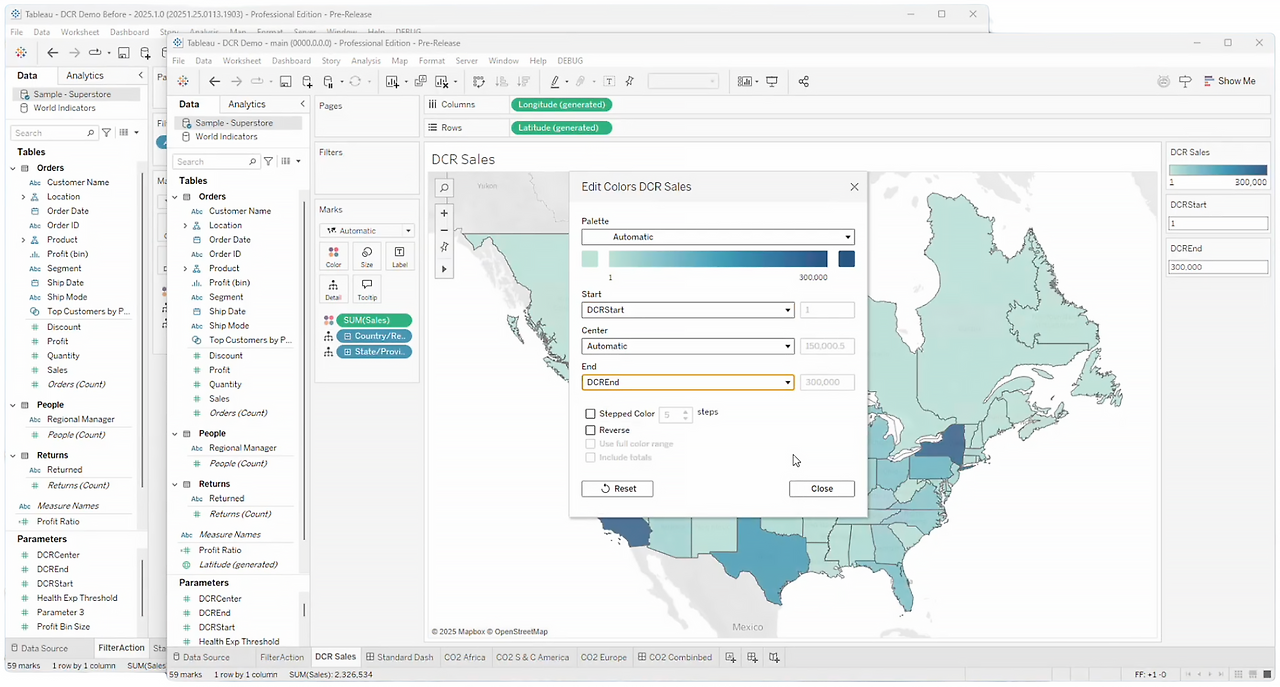Click the Tooltip card in Marks
This screenshot has height=687, width=1280.
click(x=367, y=290)
